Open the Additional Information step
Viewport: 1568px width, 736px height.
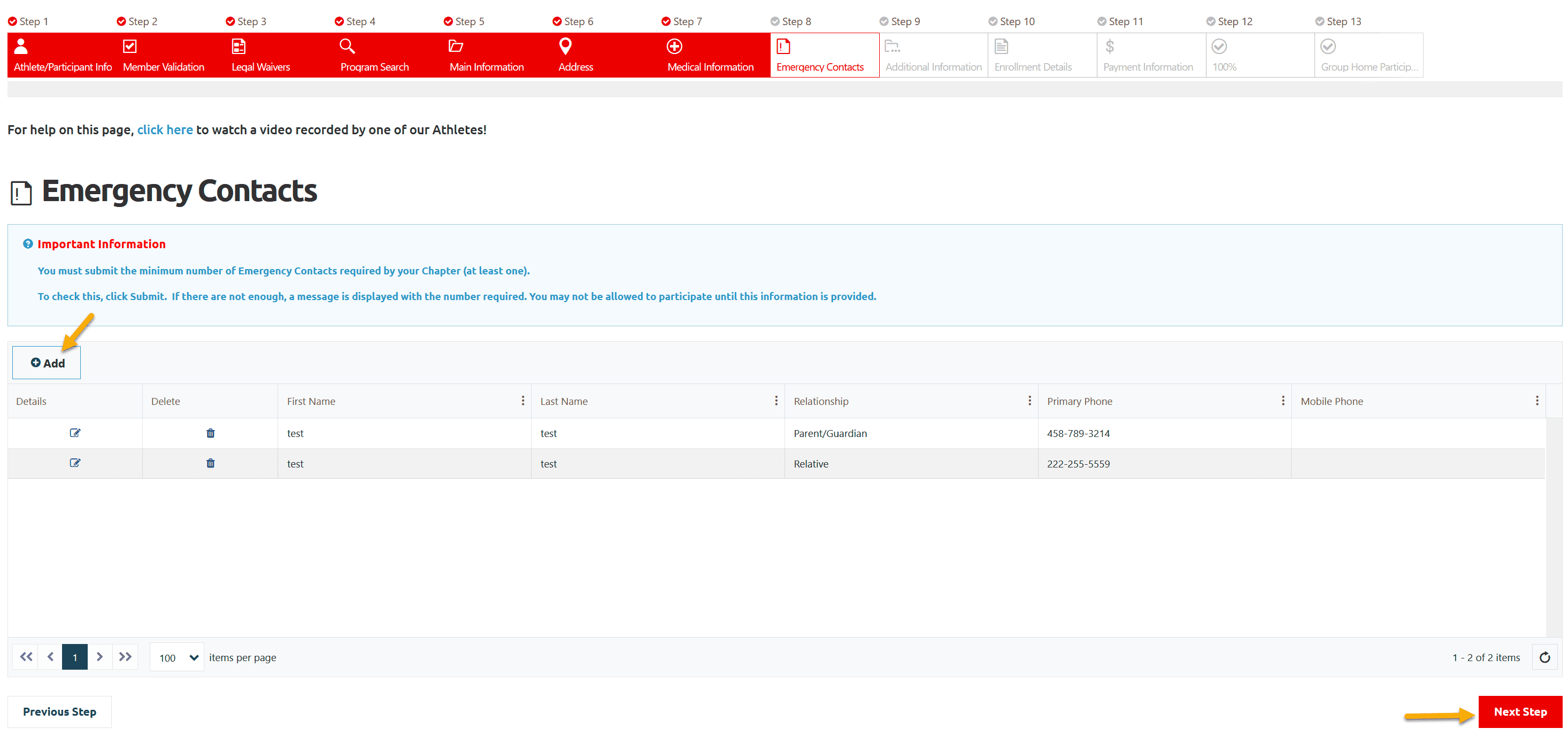(933, 55)
